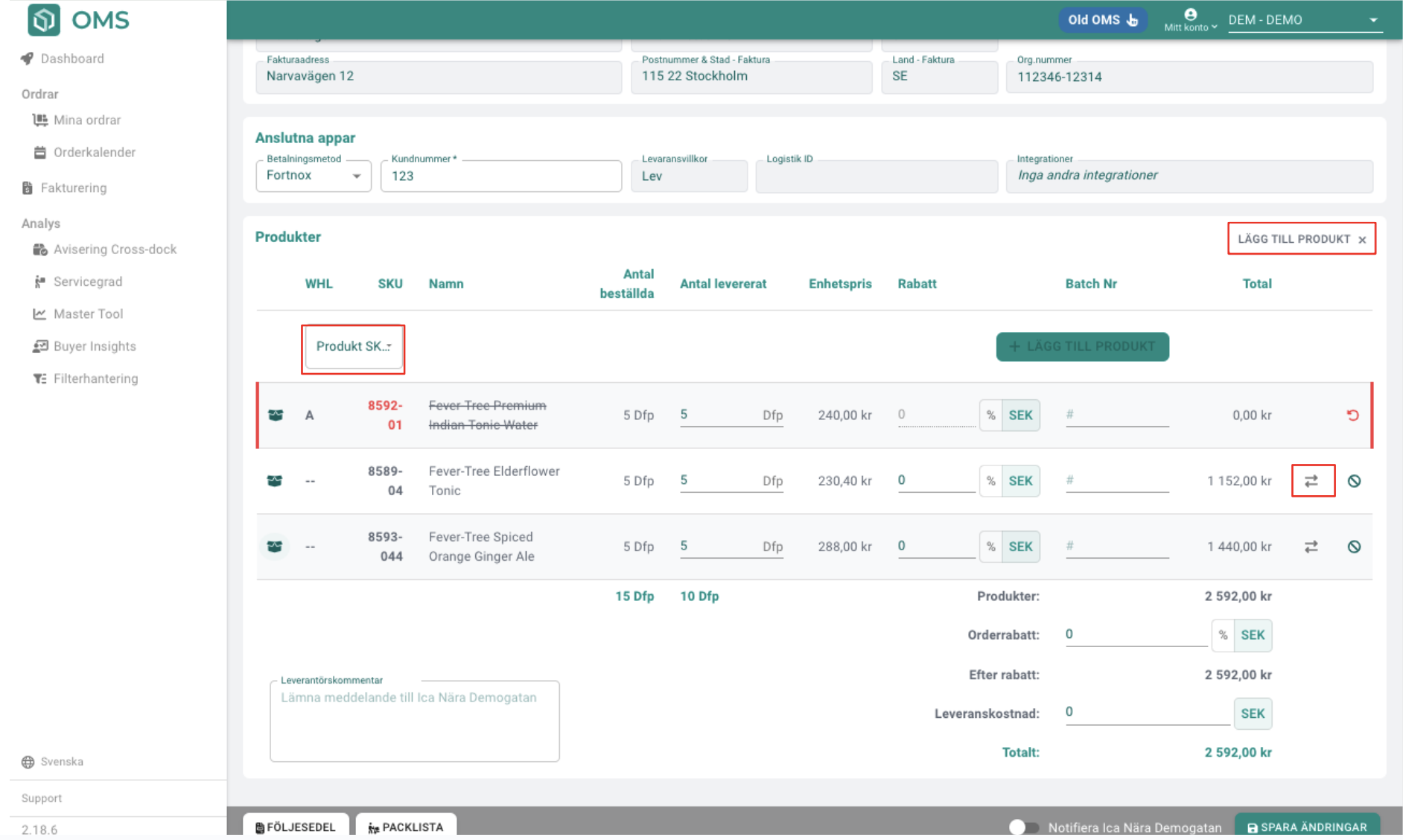Image resolution: width=1403 pixels, height=840 pixels.
Task: Open Betalningsmetod Fortnox dropdown
Action: tap(314, 176)
